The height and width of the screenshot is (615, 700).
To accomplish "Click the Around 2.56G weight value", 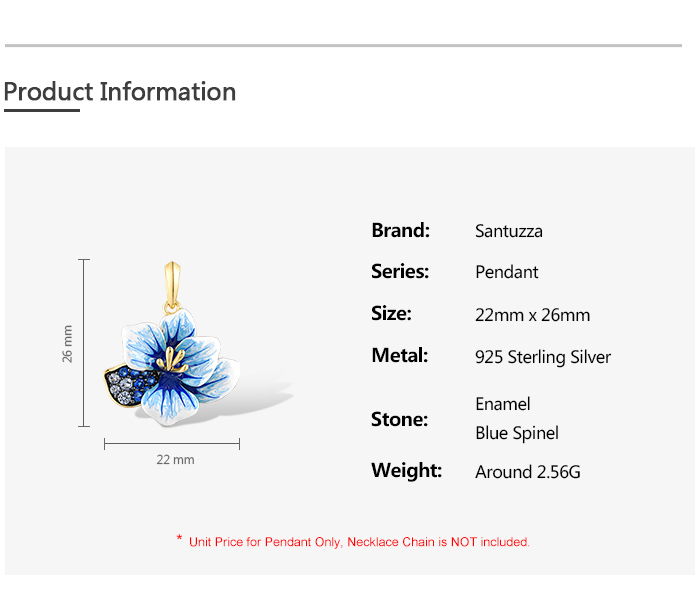I will coord(528,472).
